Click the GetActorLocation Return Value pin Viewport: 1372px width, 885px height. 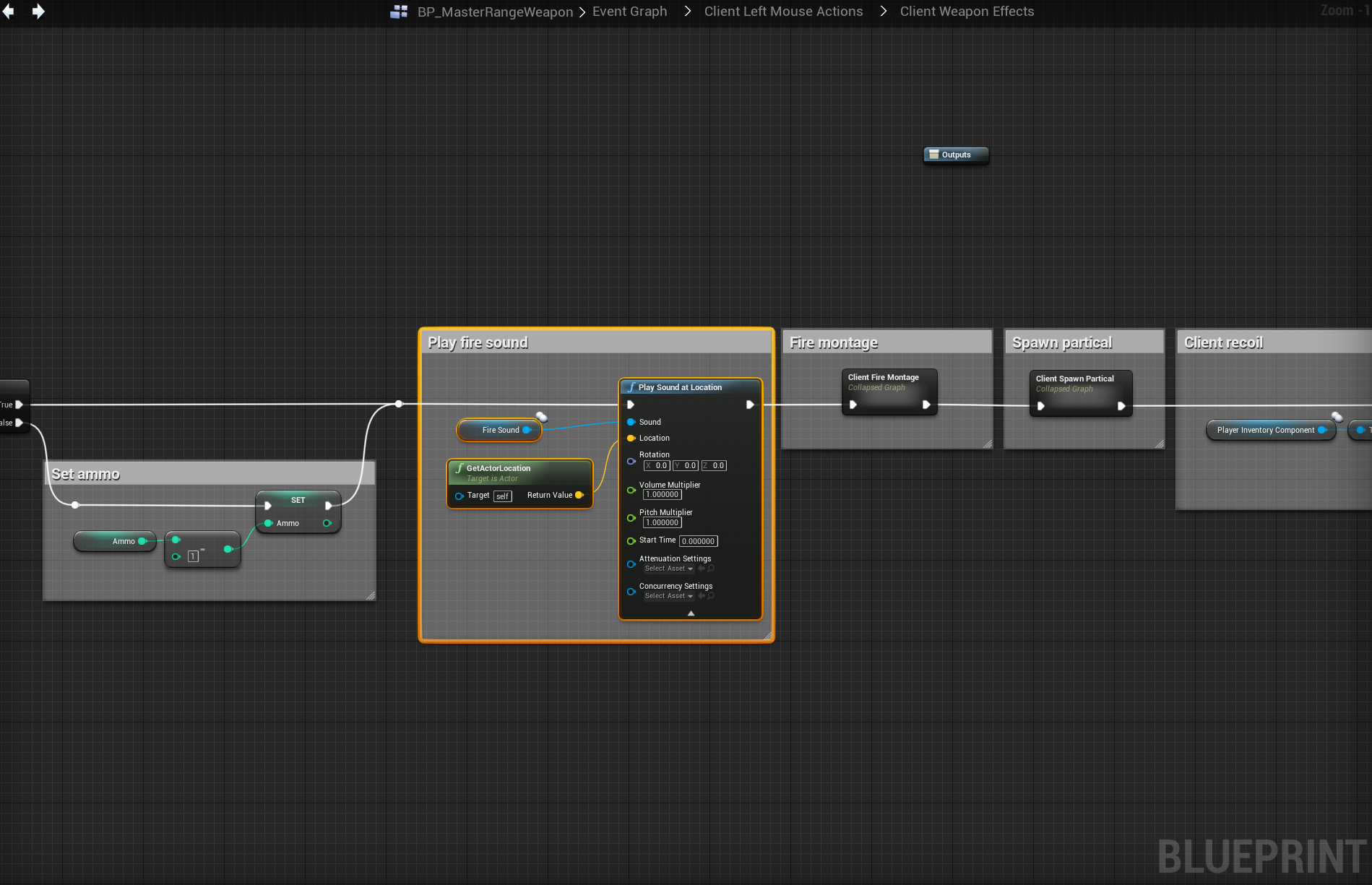click(x=579, y=495)
